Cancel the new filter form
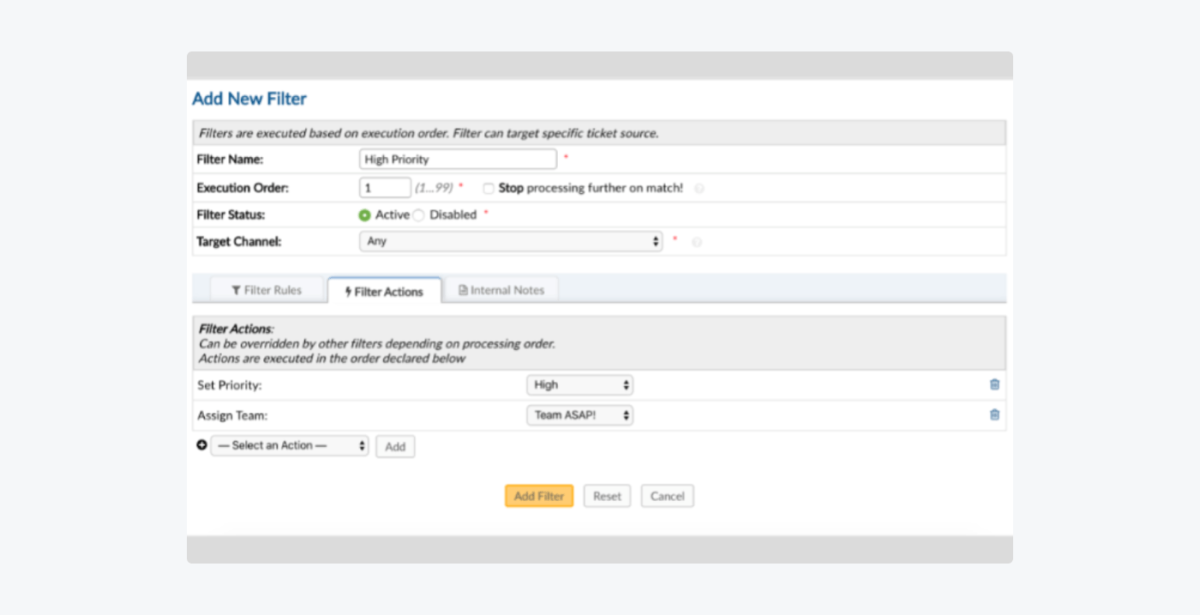1200x615 pixels. click(x=667, y=496)
